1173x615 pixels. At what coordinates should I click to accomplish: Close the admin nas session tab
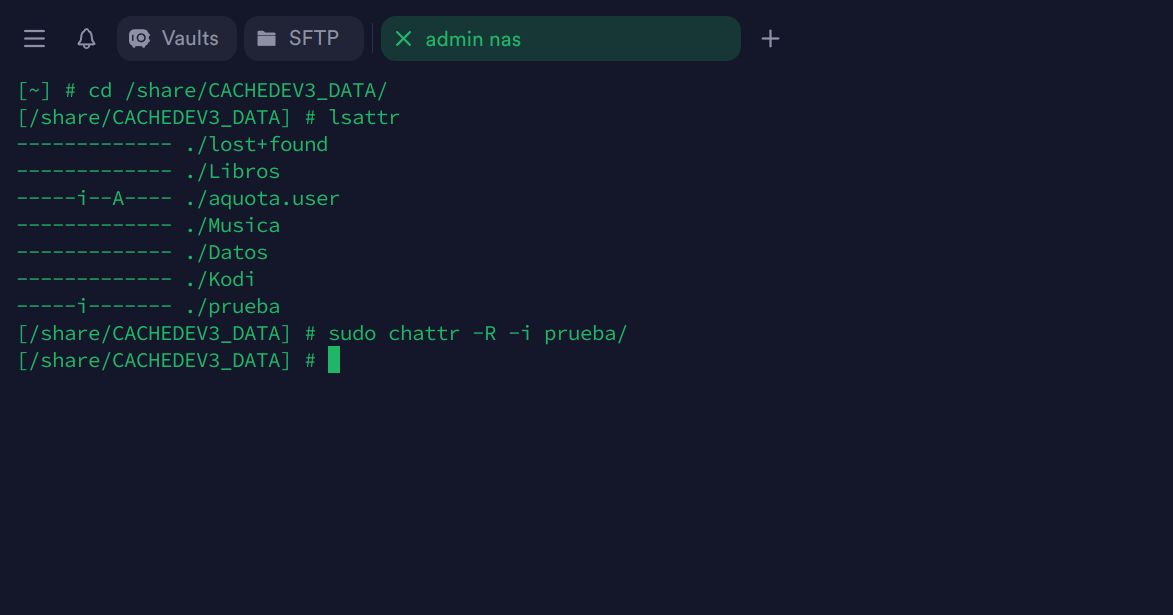coord(403,39)
